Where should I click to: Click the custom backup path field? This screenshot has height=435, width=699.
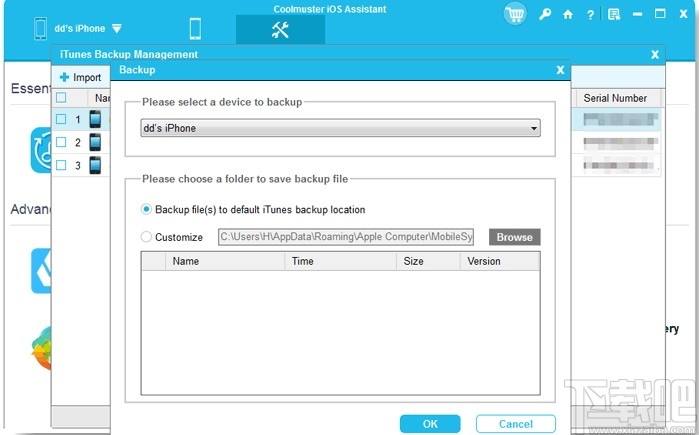tap(346, 237)
